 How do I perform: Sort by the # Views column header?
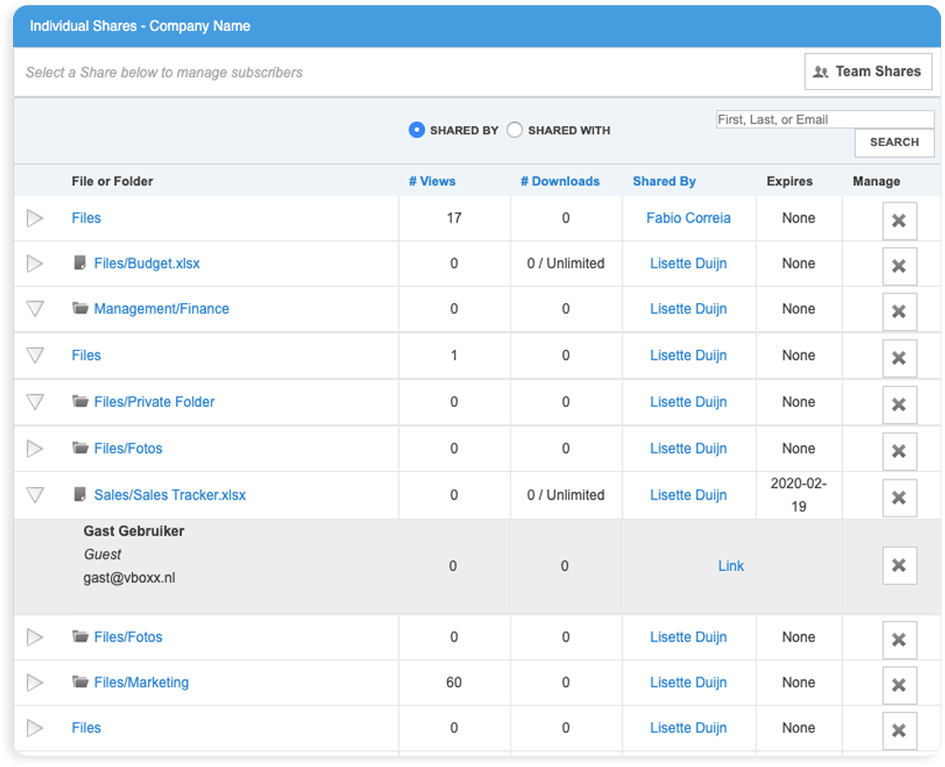coord(432,181)
